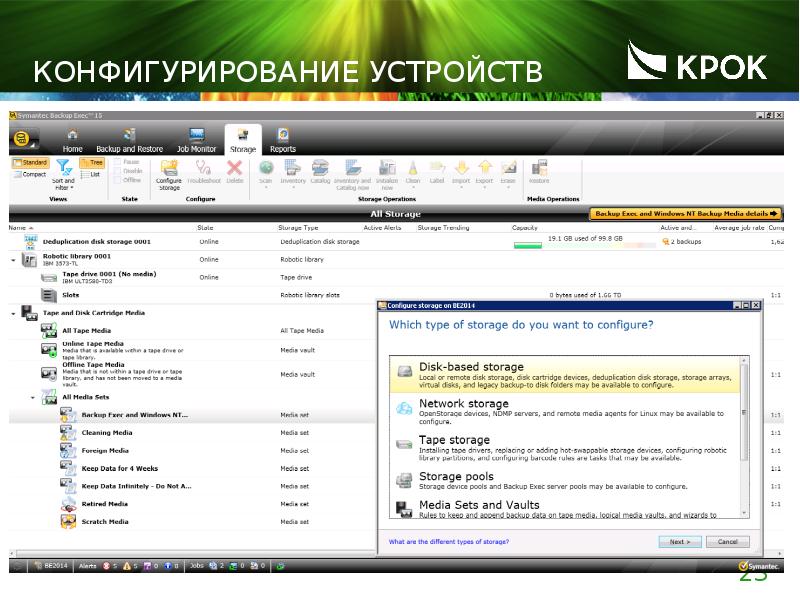Cancel the Configure storage dialog
Image resolution: width=800 pixels, height=600 pixels.
pos(728,542)
